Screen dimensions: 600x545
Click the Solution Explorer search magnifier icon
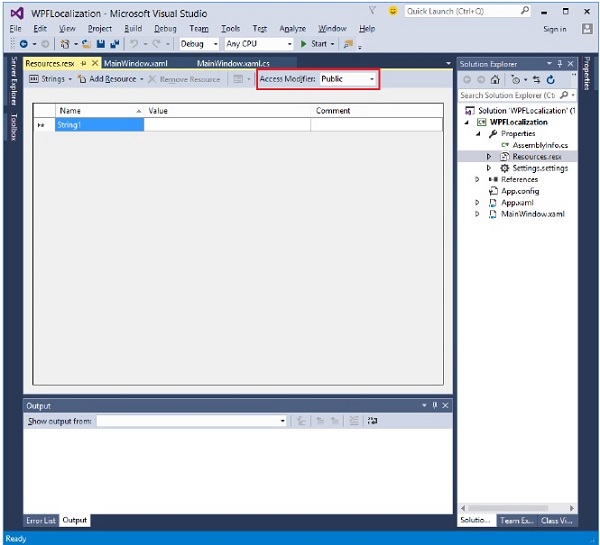564,95
